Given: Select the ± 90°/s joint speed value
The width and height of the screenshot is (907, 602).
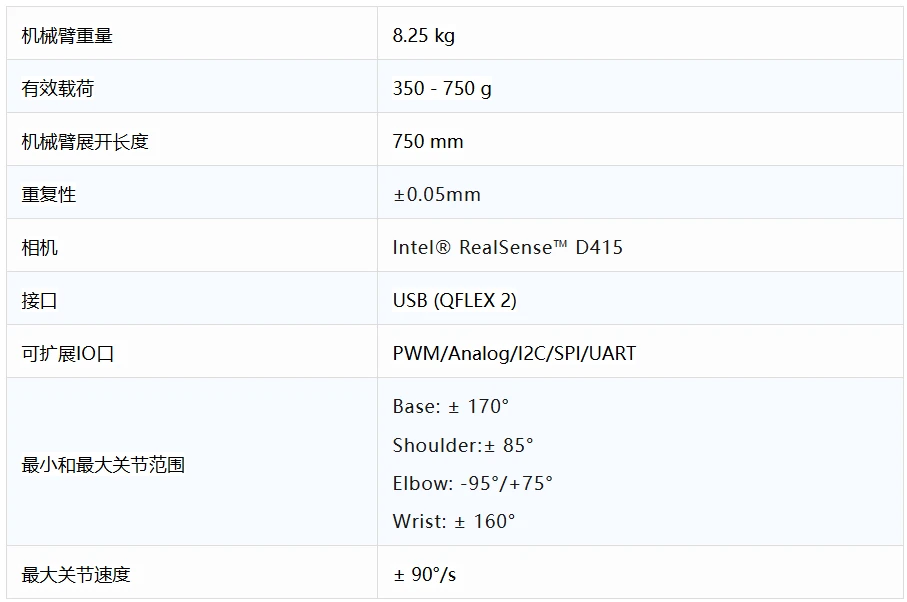Looking at the screenshot, I should [x=425, y=575].
